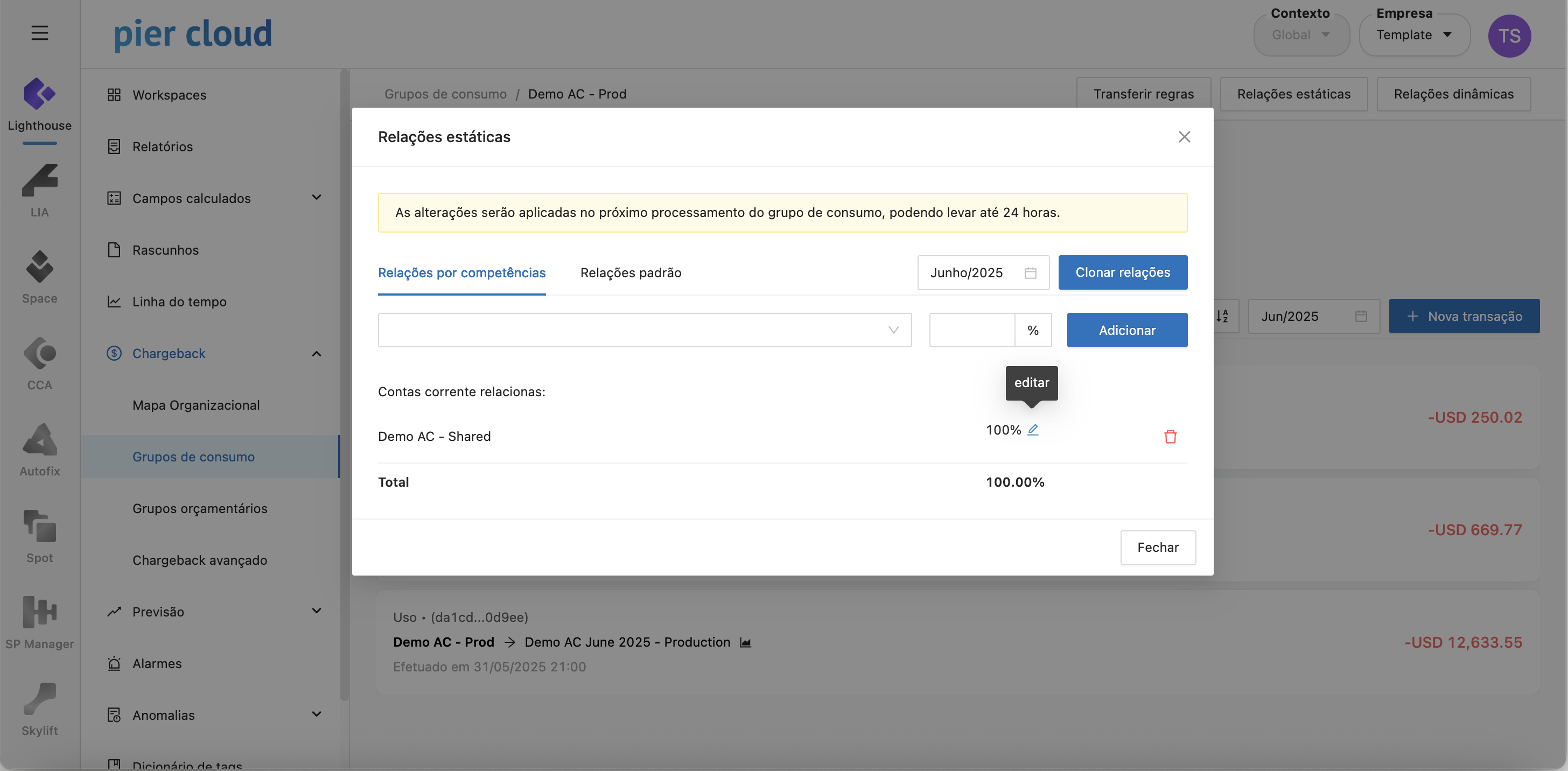Collapse the Chargeback section
The width and height of the screenshot is (1568, 771).
coord(316,354)
